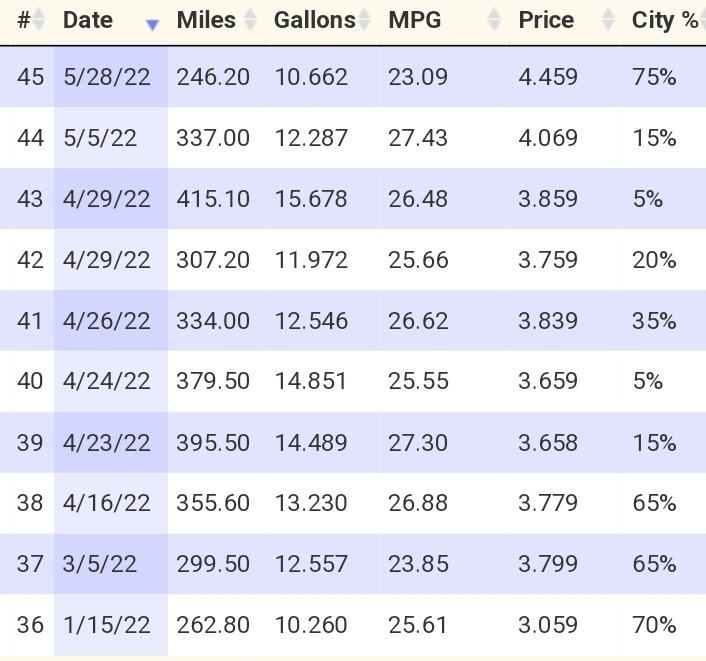Click the Gallons column header text

point(314,19)
